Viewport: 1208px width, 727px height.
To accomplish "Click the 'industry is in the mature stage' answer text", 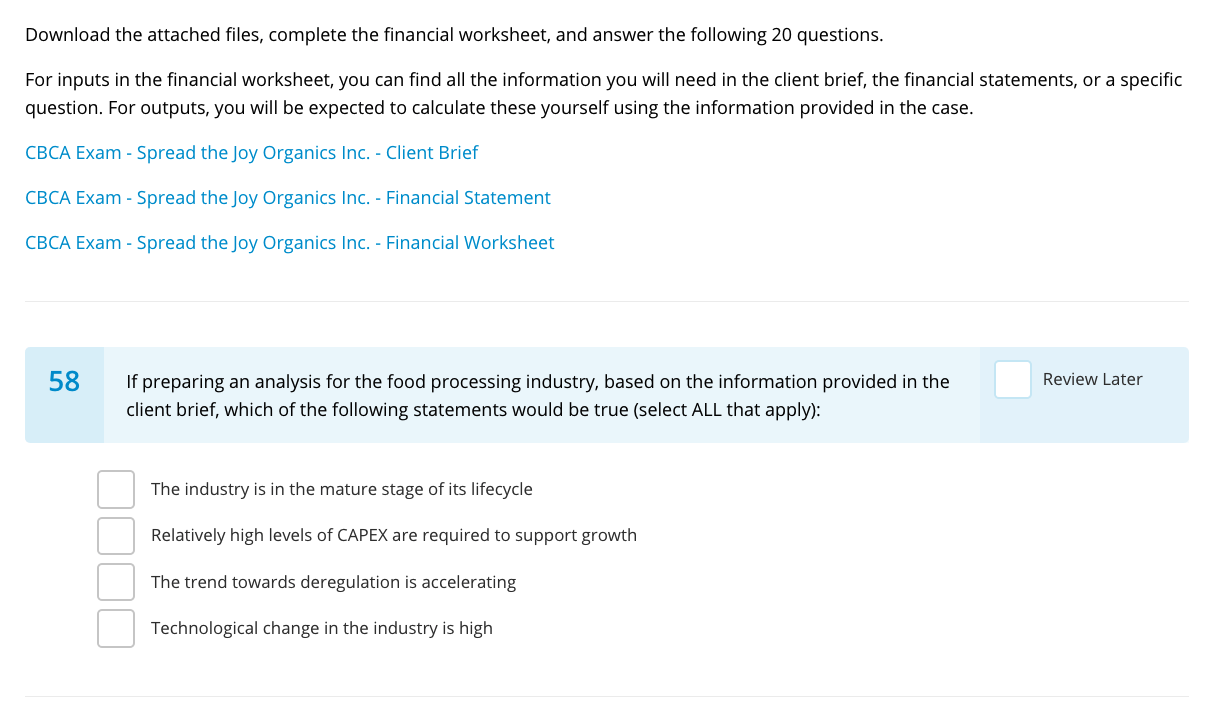I will 341,490.
